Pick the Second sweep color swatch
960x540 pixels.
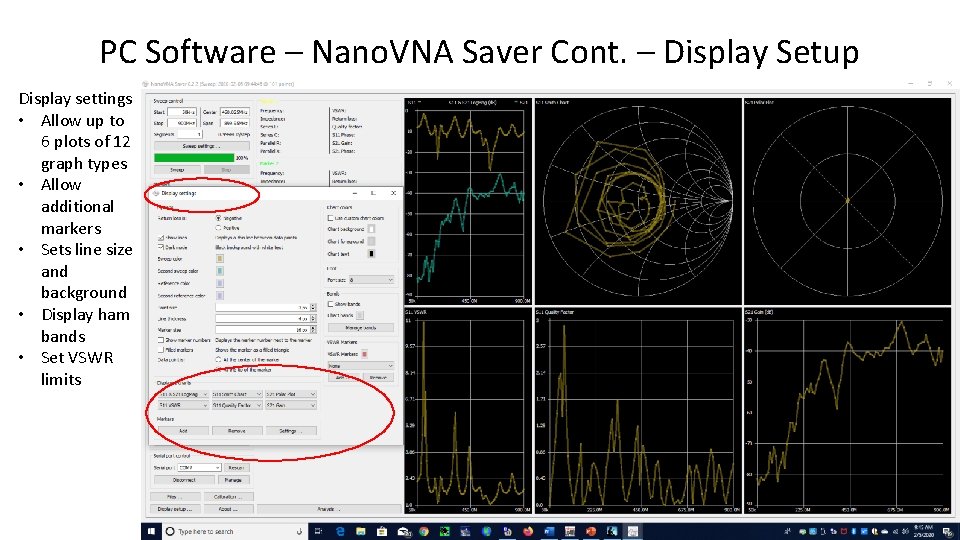[220, 271]
